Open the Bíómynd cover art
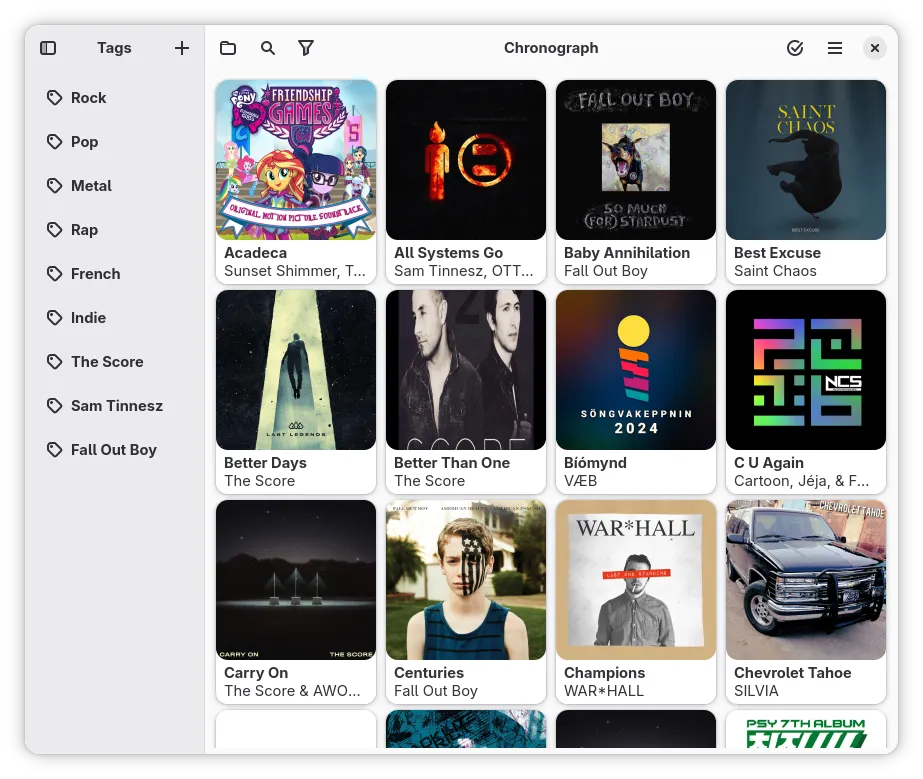Viewport: 923px width, 779px height. 636,370
